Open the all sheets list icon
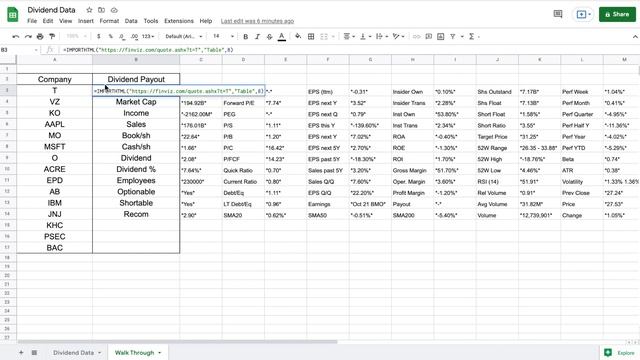Screen dimensions: 640x360 click(x=34, y=352)
